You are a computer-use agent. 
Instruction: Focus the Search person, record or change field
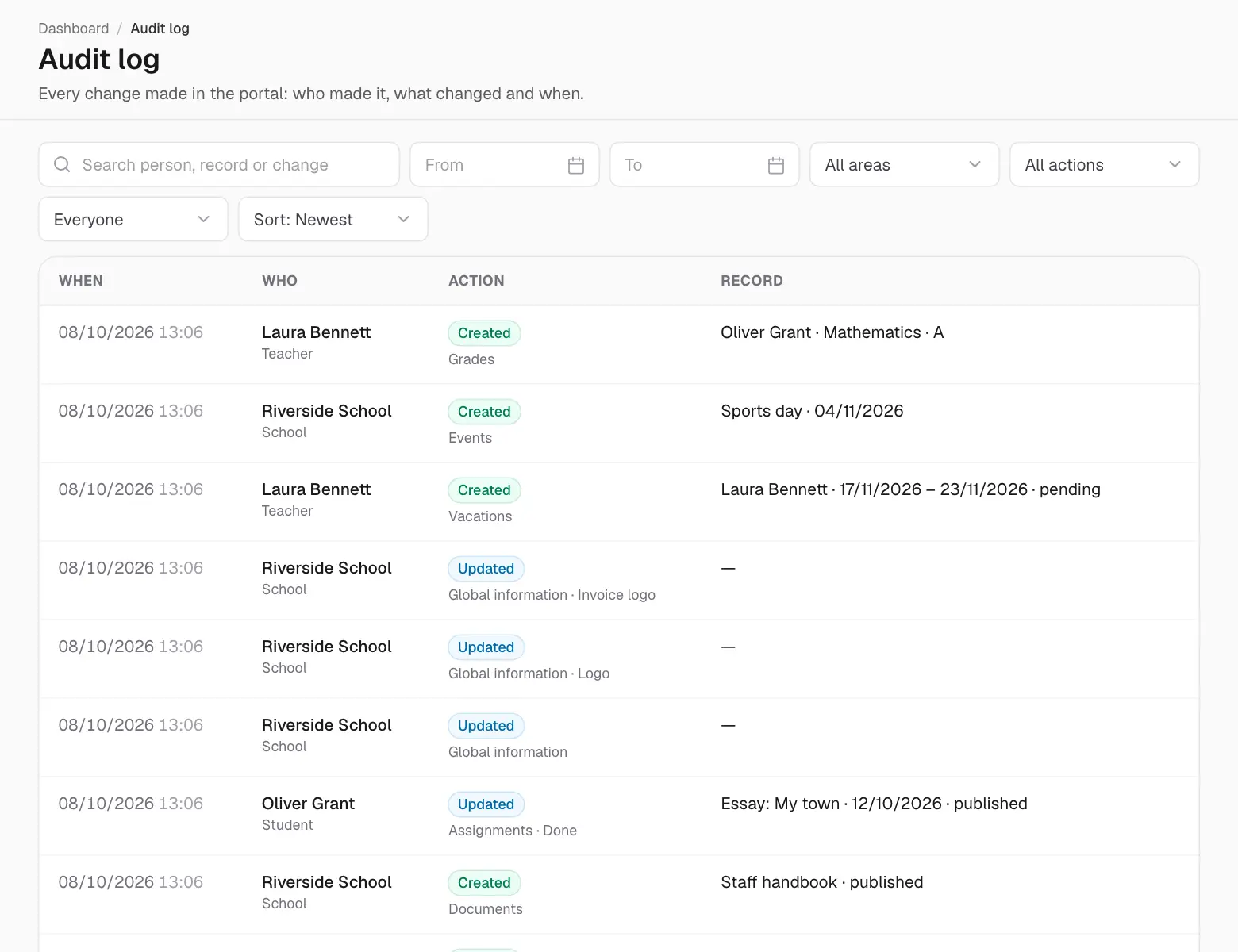click(219, 165)
